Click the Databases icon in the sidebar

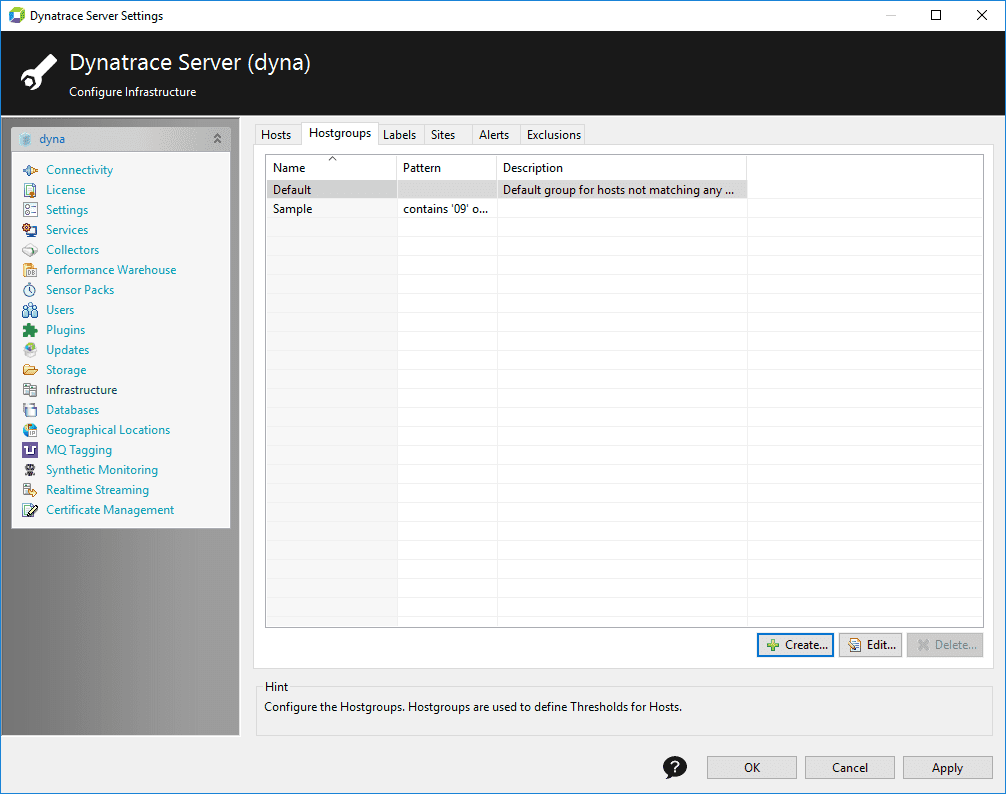(x=30, y=410)
